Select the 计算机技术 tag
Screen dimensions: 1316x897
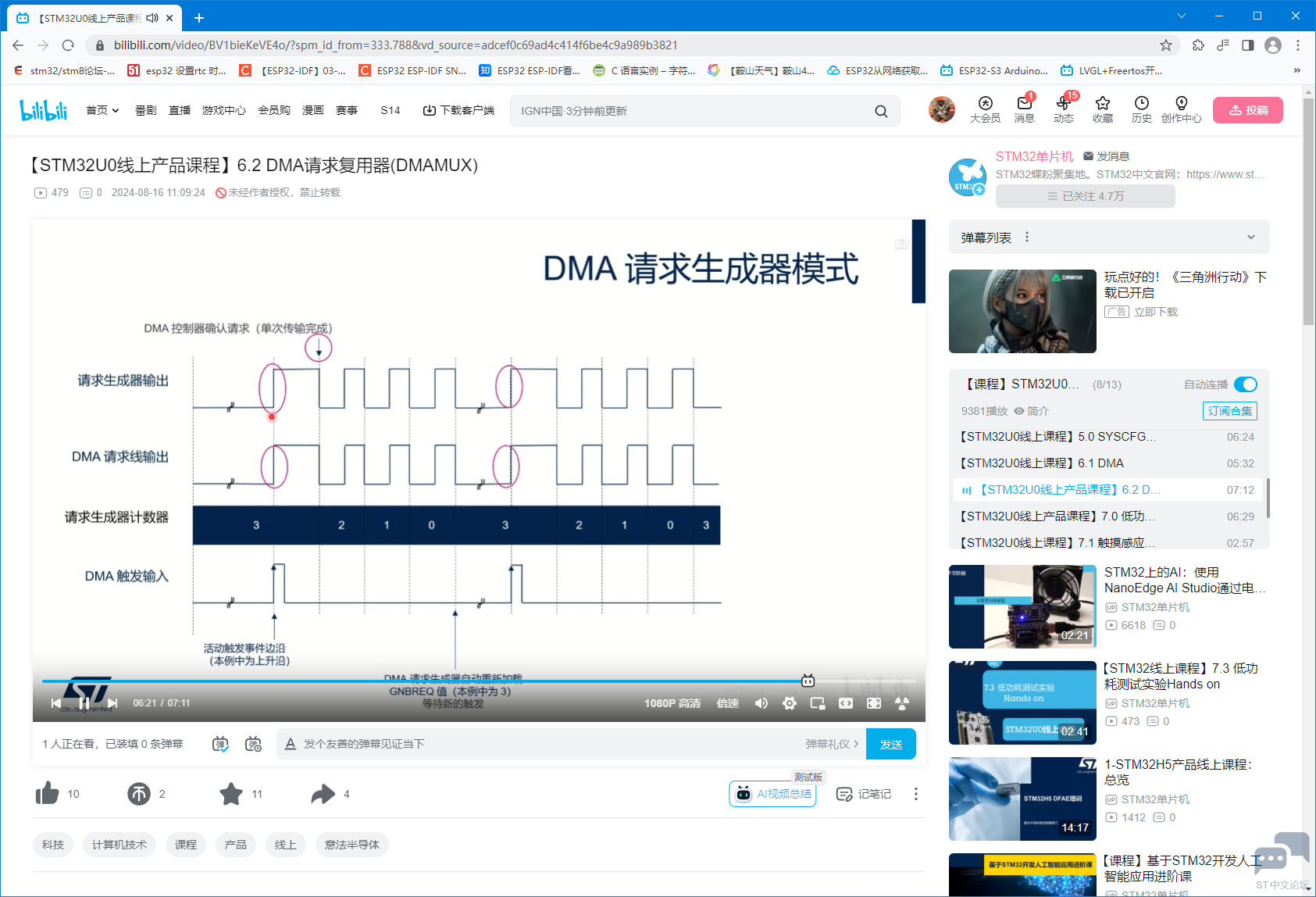[119, 845]
